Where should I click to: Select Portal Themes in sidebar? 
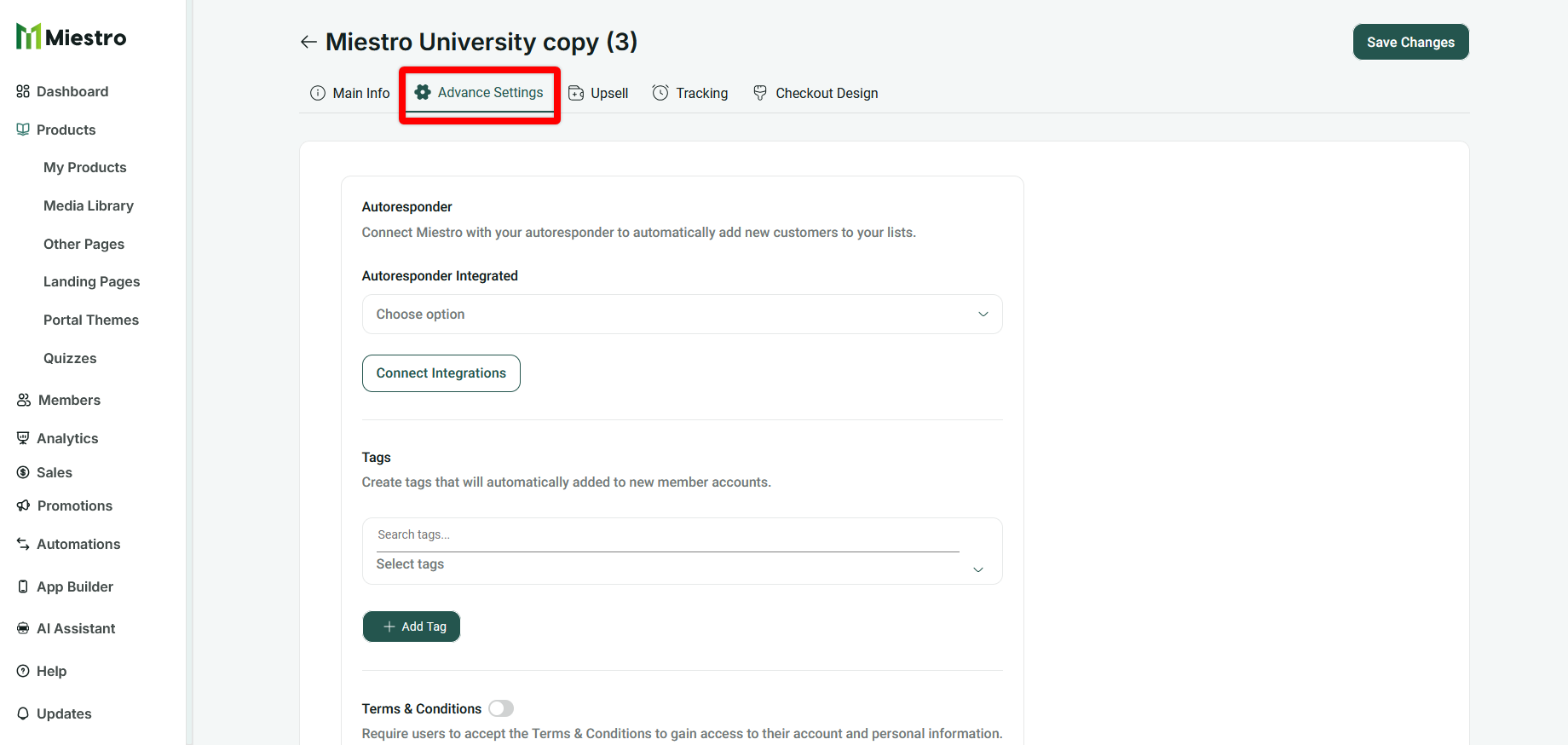[x=91, y=320]
